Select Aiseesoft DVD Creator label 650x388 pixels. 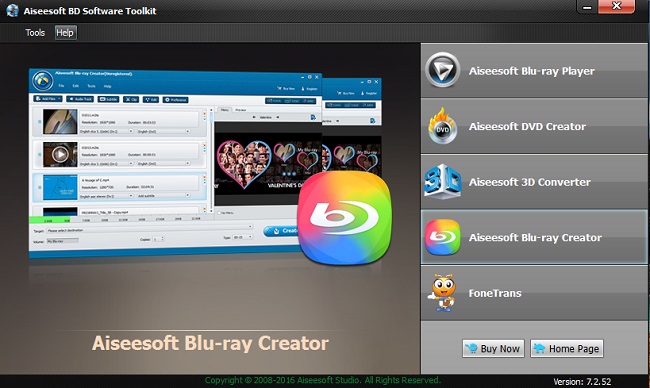point(527,126)
